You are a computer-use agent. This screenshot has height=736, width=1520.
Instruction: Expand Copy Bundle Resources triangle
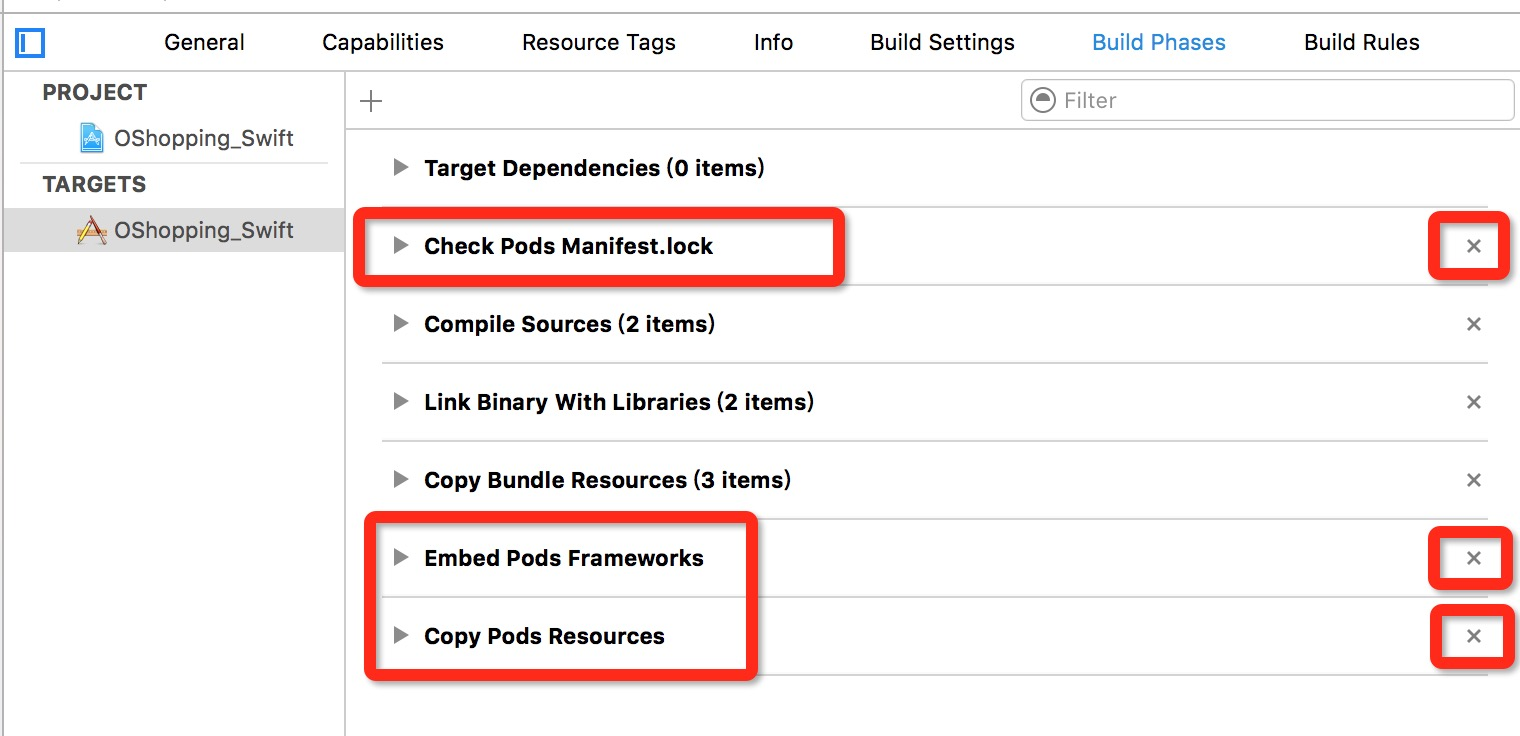[x=401, y=479]
